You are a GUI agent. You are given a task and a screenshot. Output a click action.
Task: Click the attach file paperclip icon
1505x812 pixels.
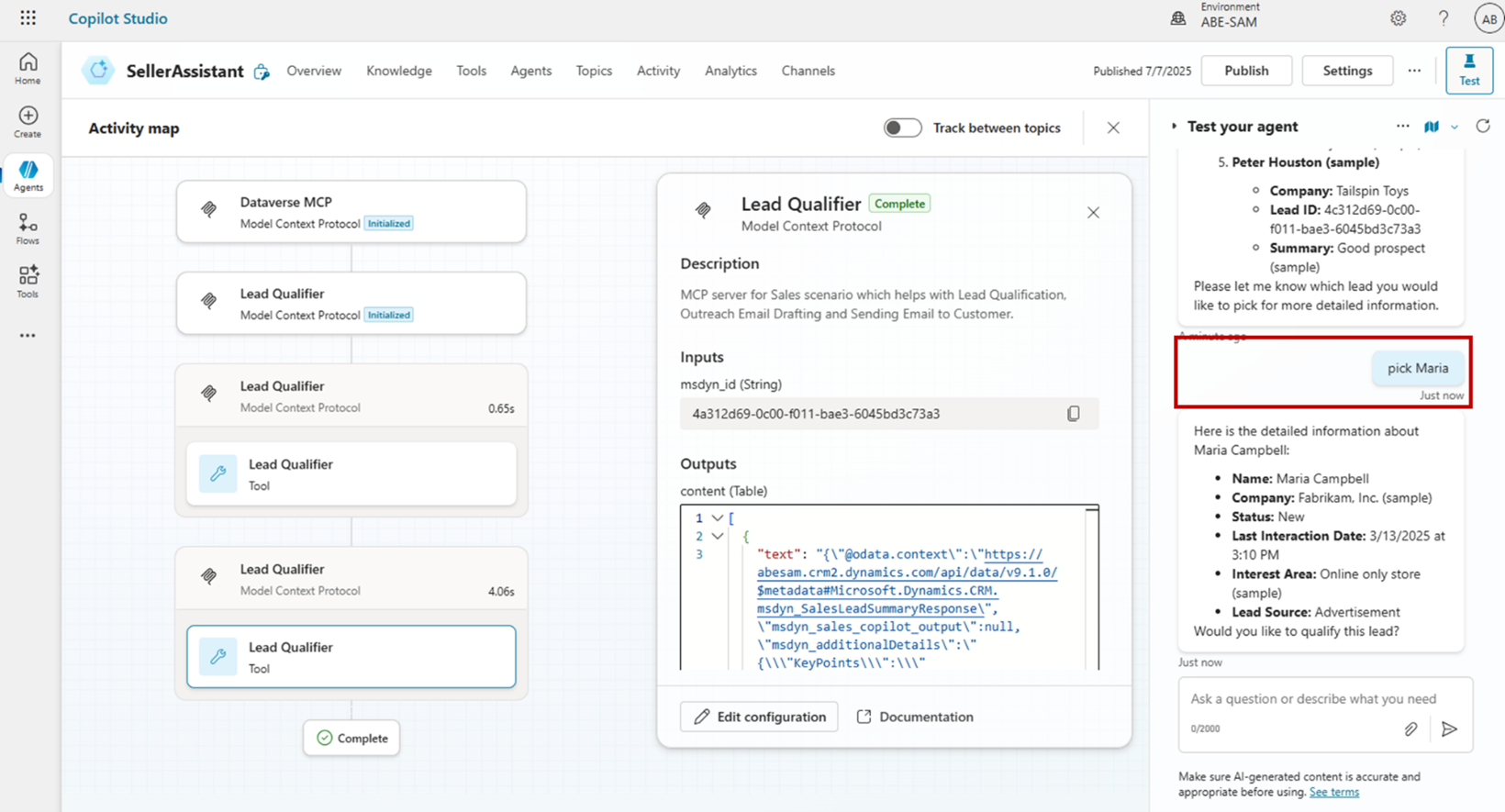click(x=1410, y=729)
